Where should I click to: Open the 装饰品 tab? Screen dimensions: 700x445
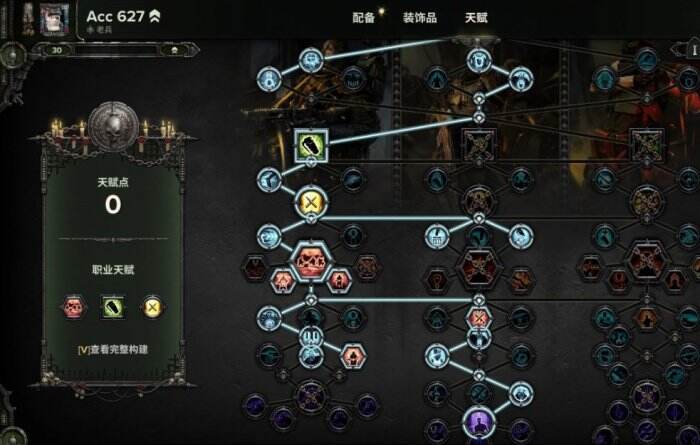[420, 18]
